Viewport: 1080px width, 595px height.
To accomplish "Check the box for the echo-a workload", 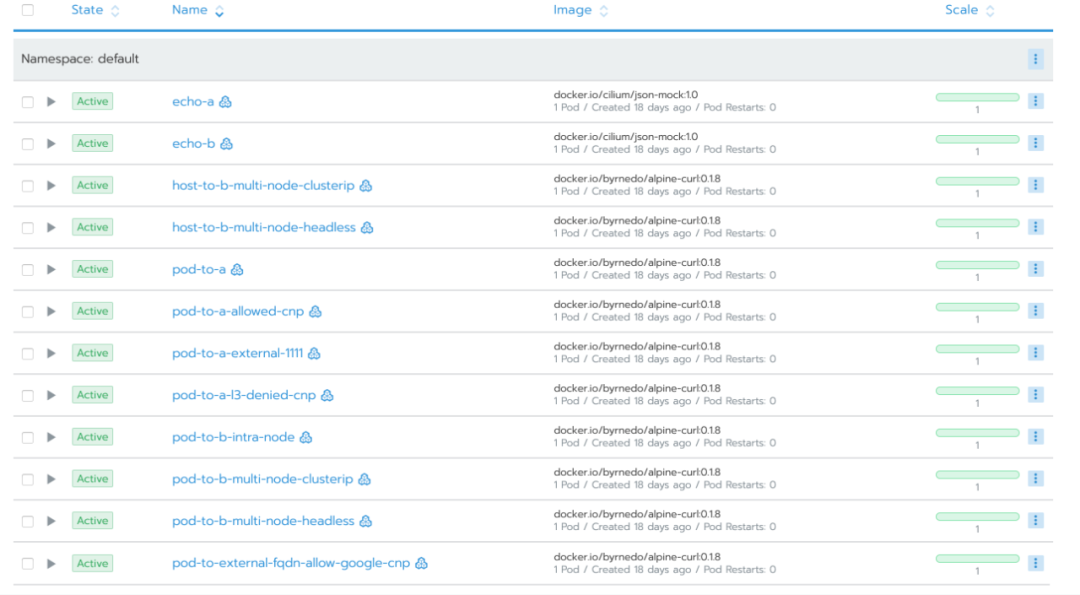I will (x=28, y=102).
